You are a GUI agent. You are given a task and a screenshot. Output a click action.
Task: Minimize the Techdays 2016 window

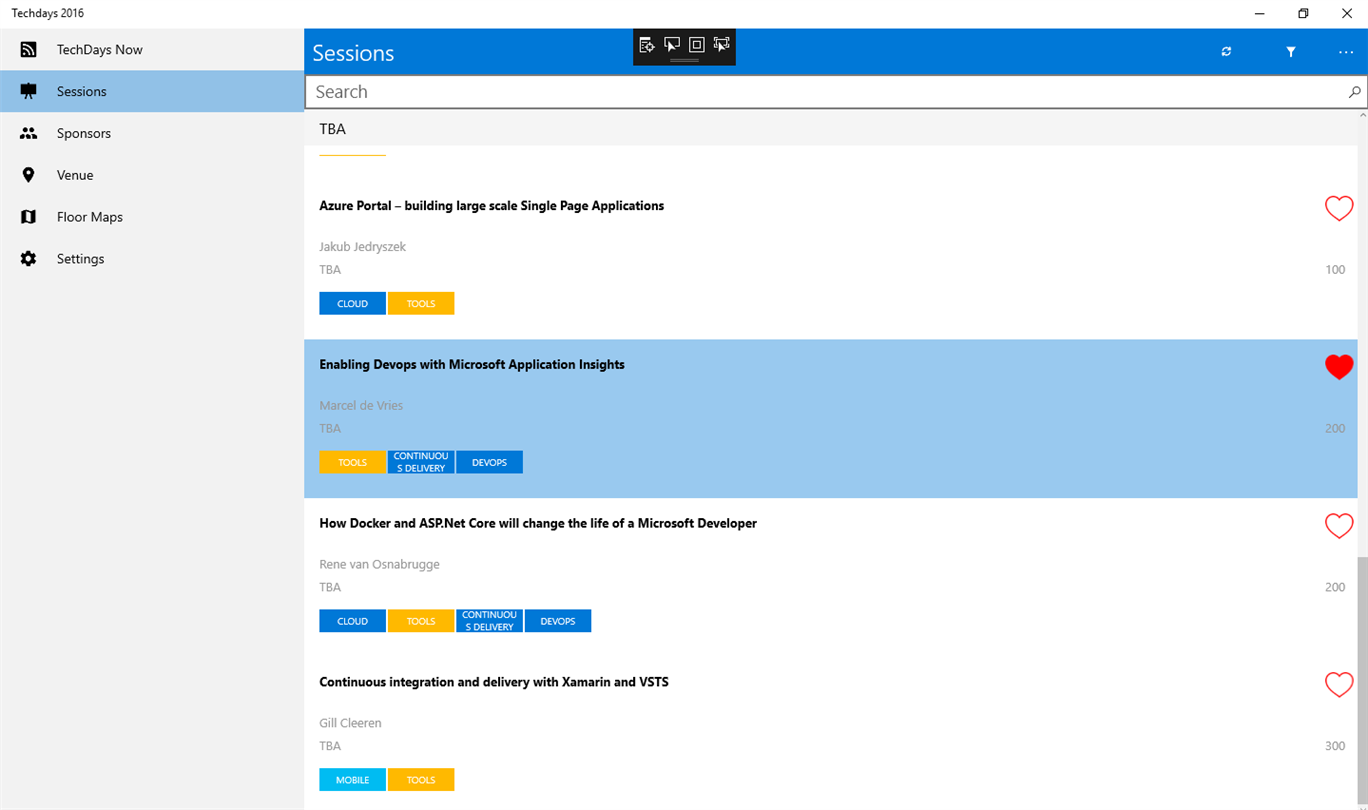click(x=1258, y=13)
